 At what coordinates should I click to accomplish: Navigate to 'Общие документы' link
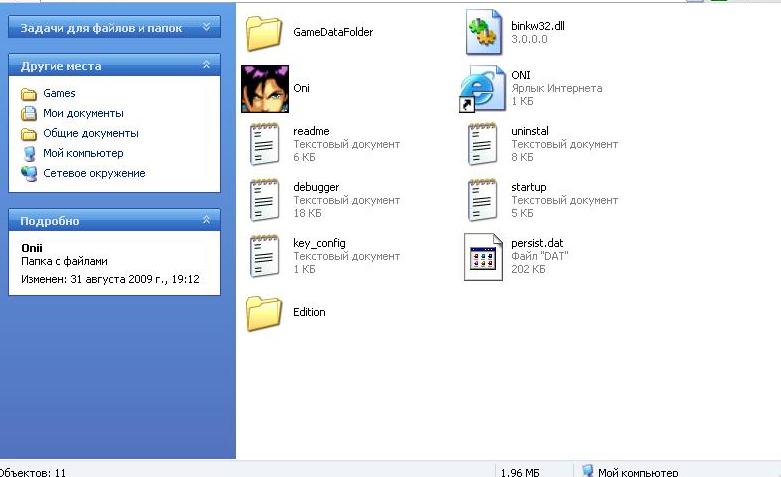click(90, 133)
